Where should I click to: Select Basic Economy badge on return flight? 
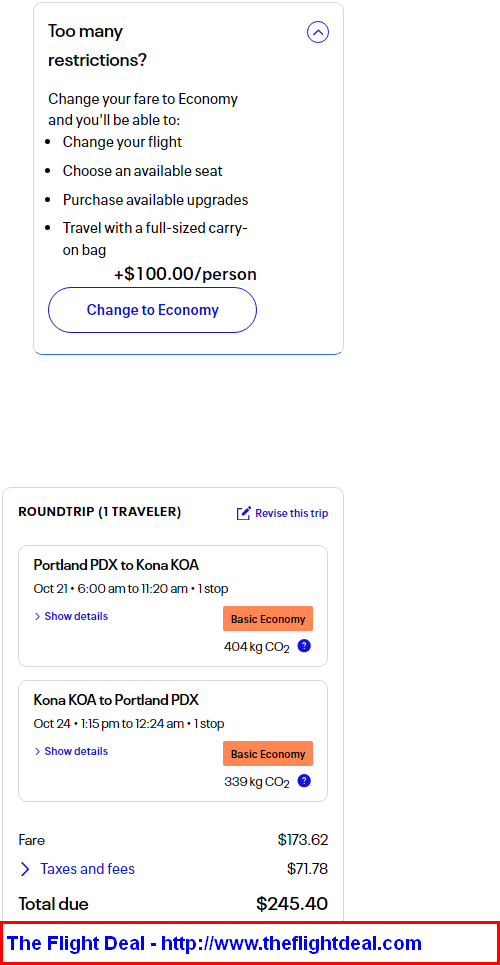tap(268, 753)
